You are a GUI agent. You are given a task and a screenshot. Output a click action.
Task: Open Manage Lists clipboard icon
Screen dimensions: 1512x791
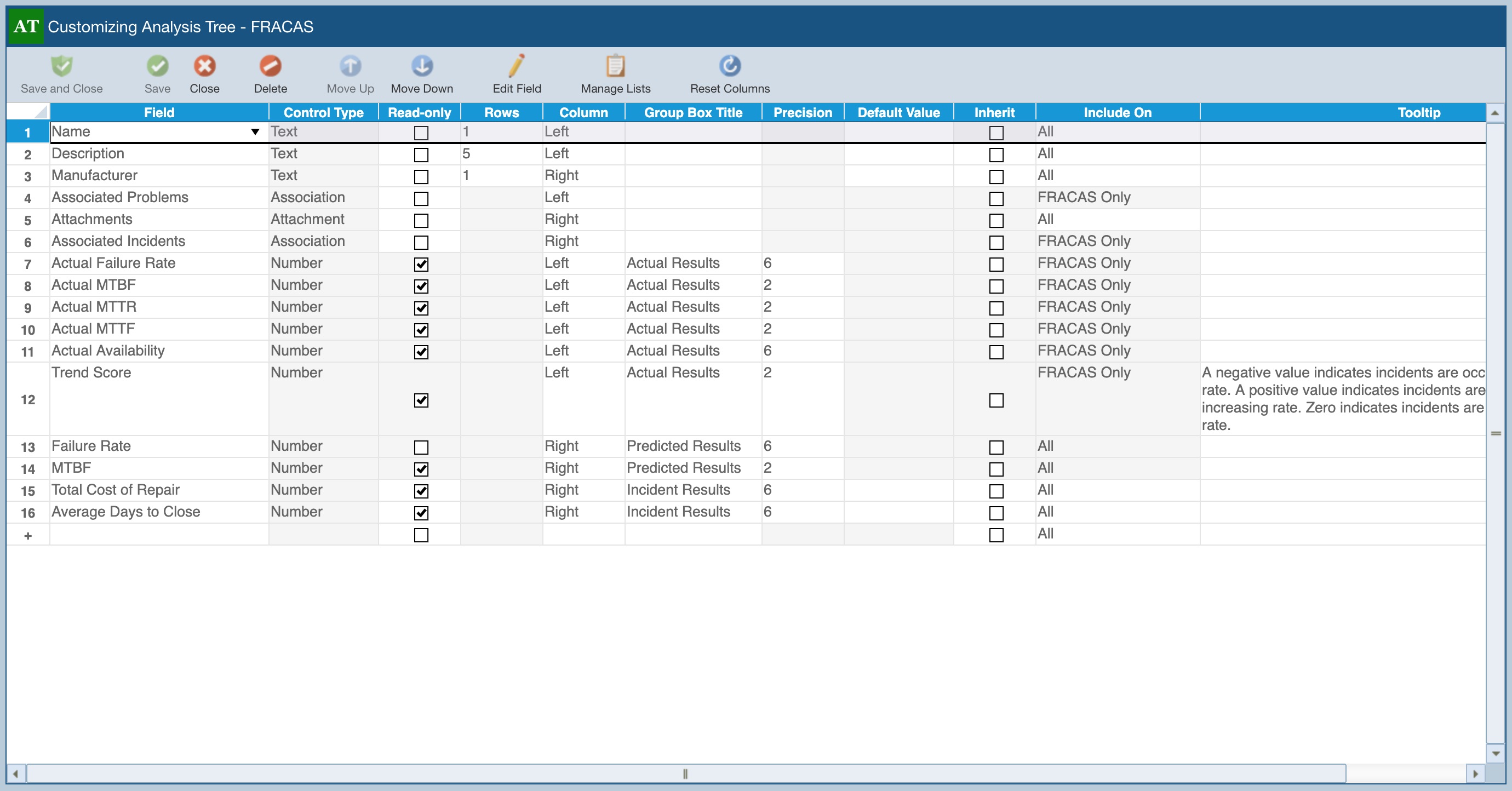(615, 66)
